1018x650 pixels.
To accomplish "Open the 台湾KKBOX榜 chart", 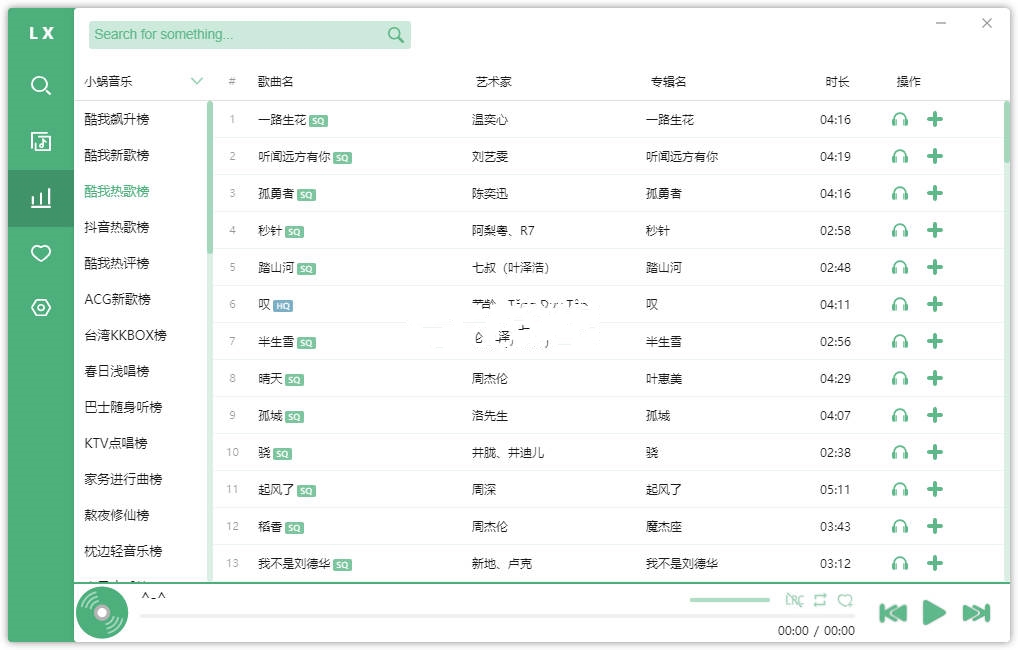I will click(125, 335).
